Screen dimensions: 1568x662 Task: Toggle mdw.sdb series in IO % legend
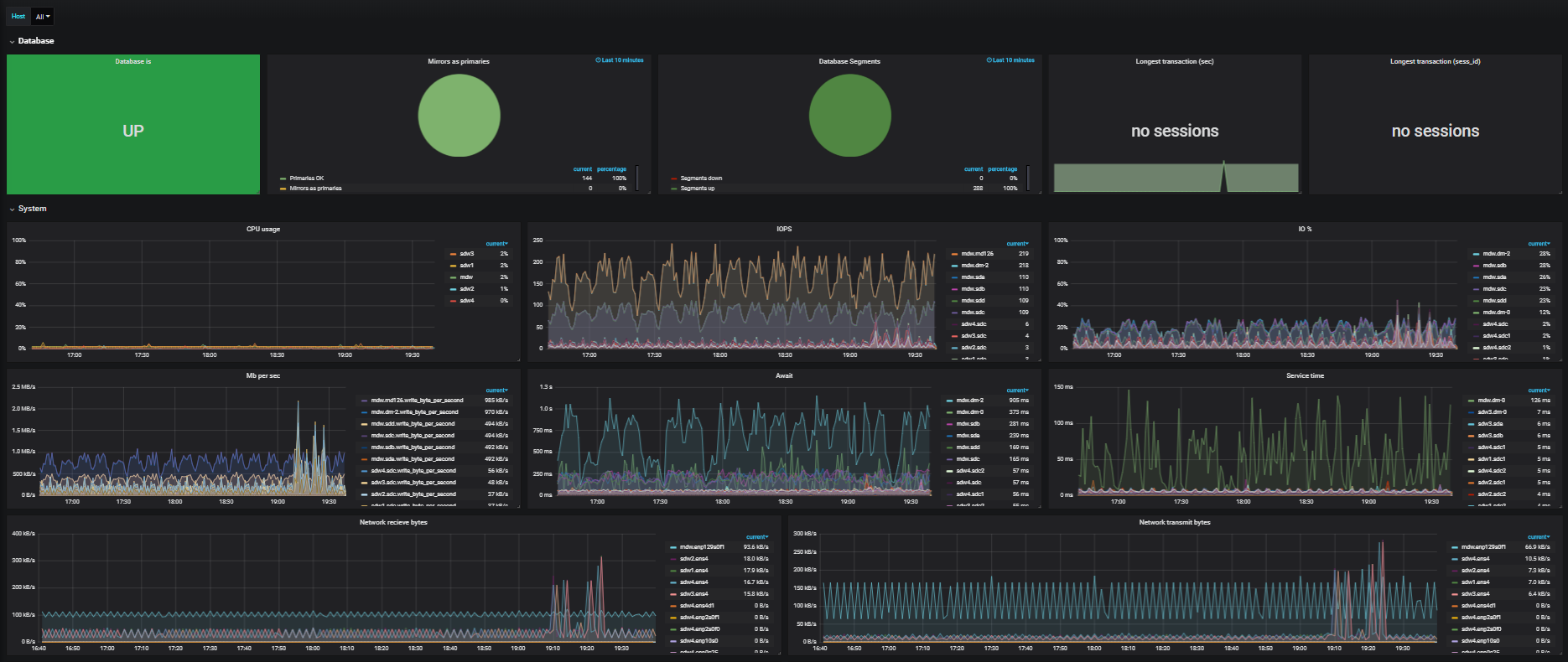point(1494,266)
